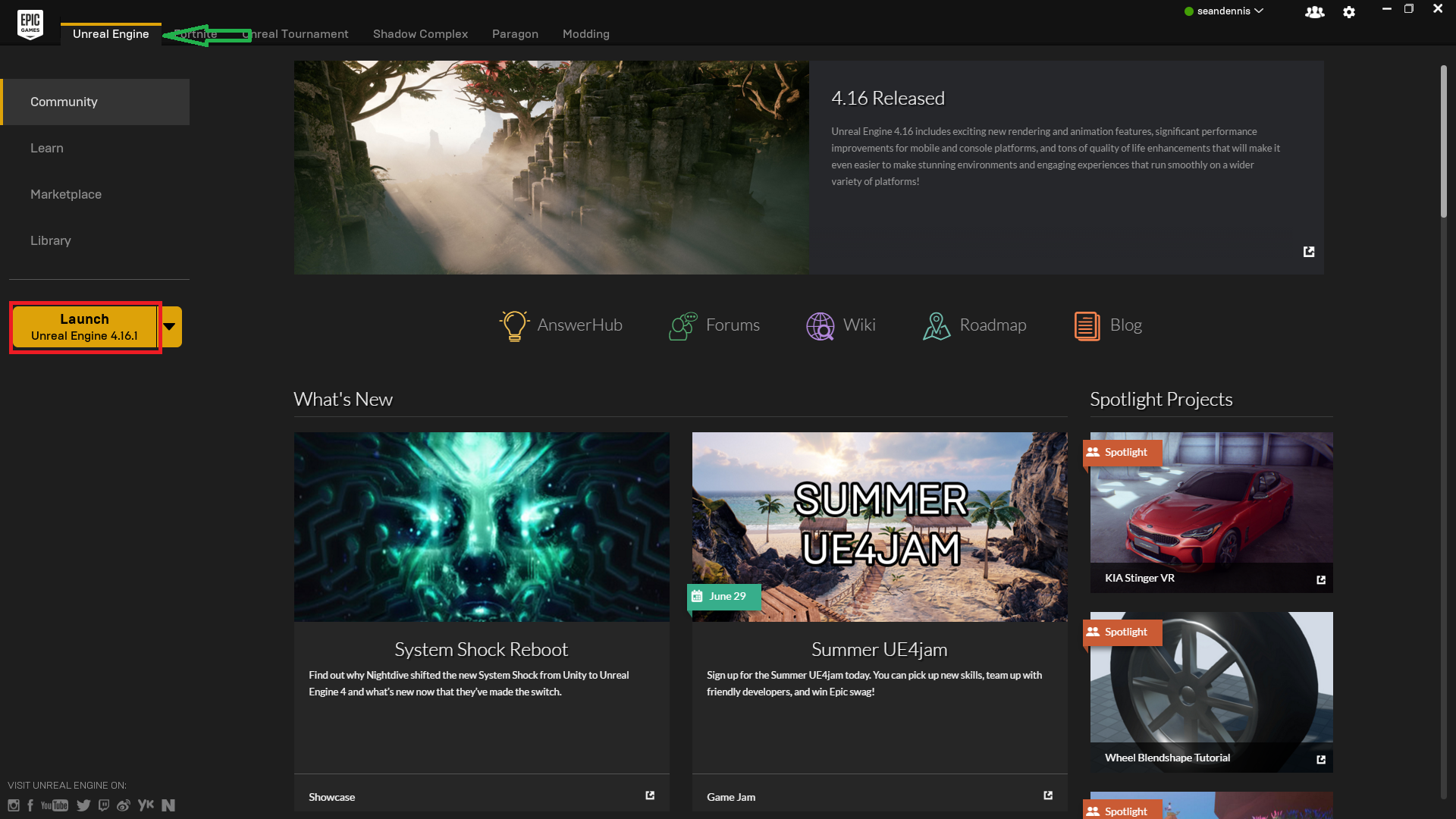Switch to the Paragon tab

pyautogui.click(x=515, y=34)
